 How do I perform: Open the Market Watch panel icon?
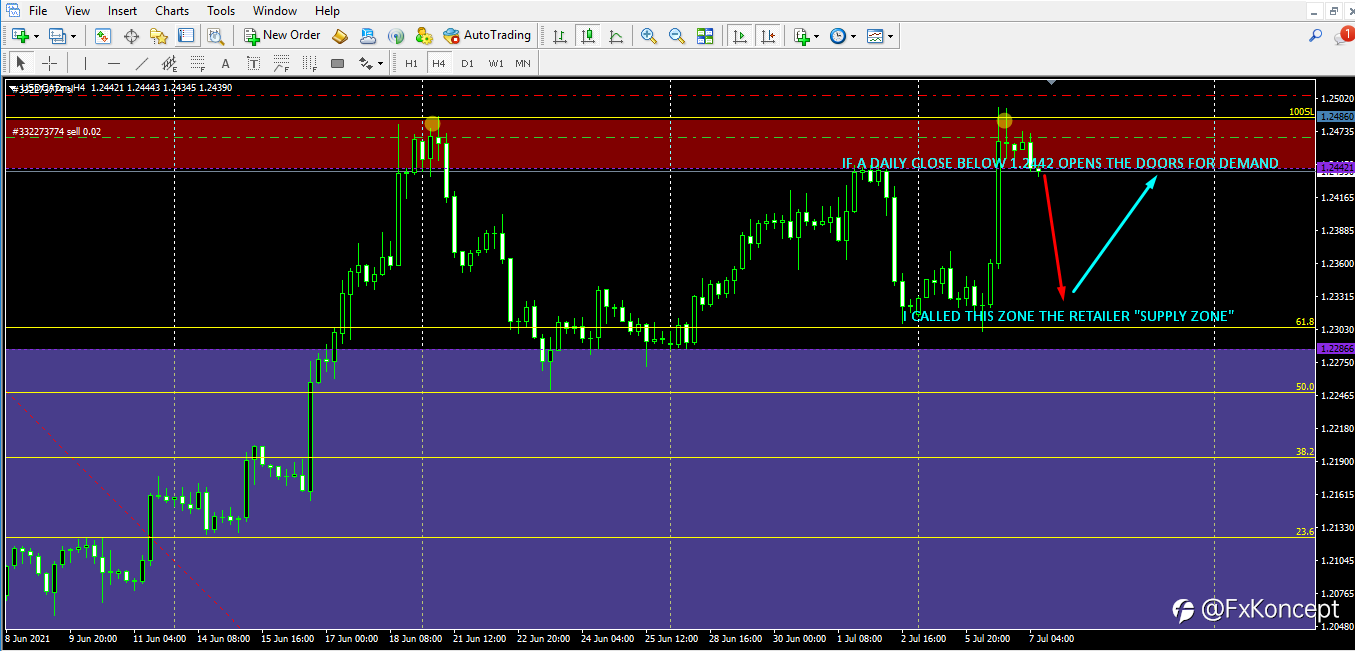tap(103, 36)
